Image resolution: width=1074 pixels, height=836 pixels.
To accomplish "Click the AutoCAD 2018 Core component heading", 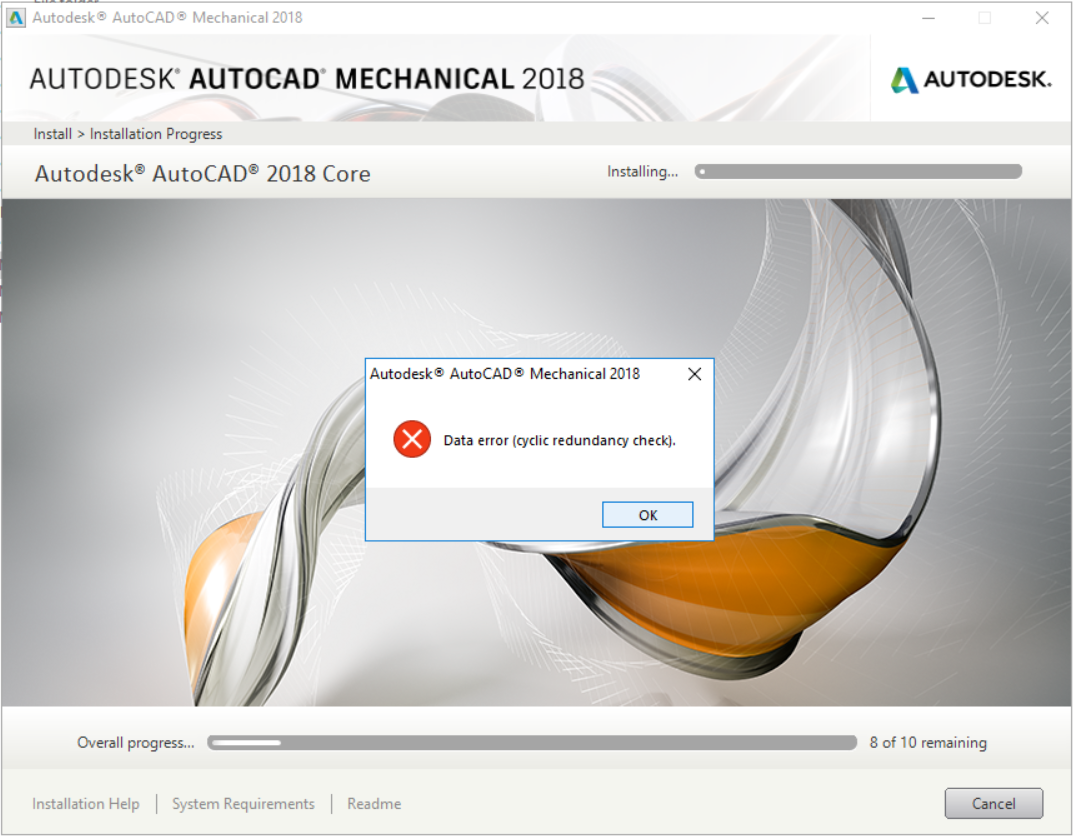I will (203, 174).
